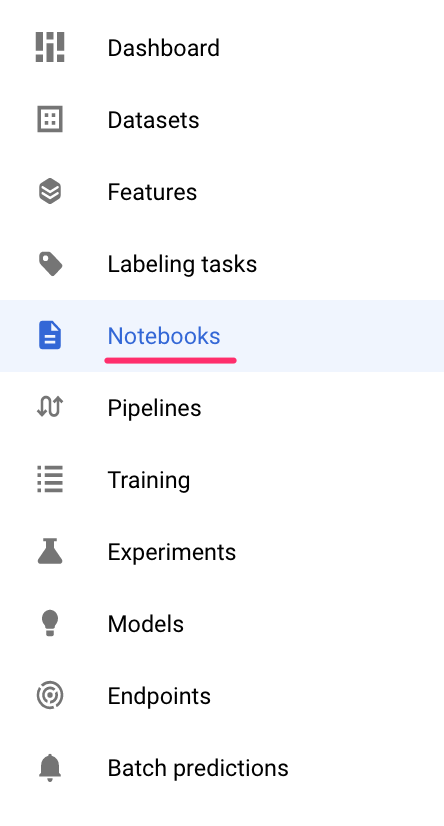The height and width of the screenshot is (826, 444).
Task: Navigate to Pipelines
Action: pos(222,407)
